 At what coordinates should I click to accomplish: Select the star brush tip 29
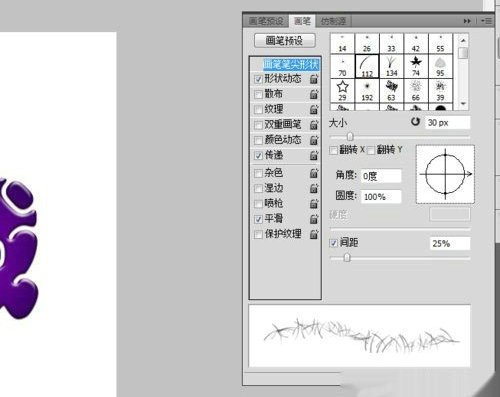click(342, 91)
